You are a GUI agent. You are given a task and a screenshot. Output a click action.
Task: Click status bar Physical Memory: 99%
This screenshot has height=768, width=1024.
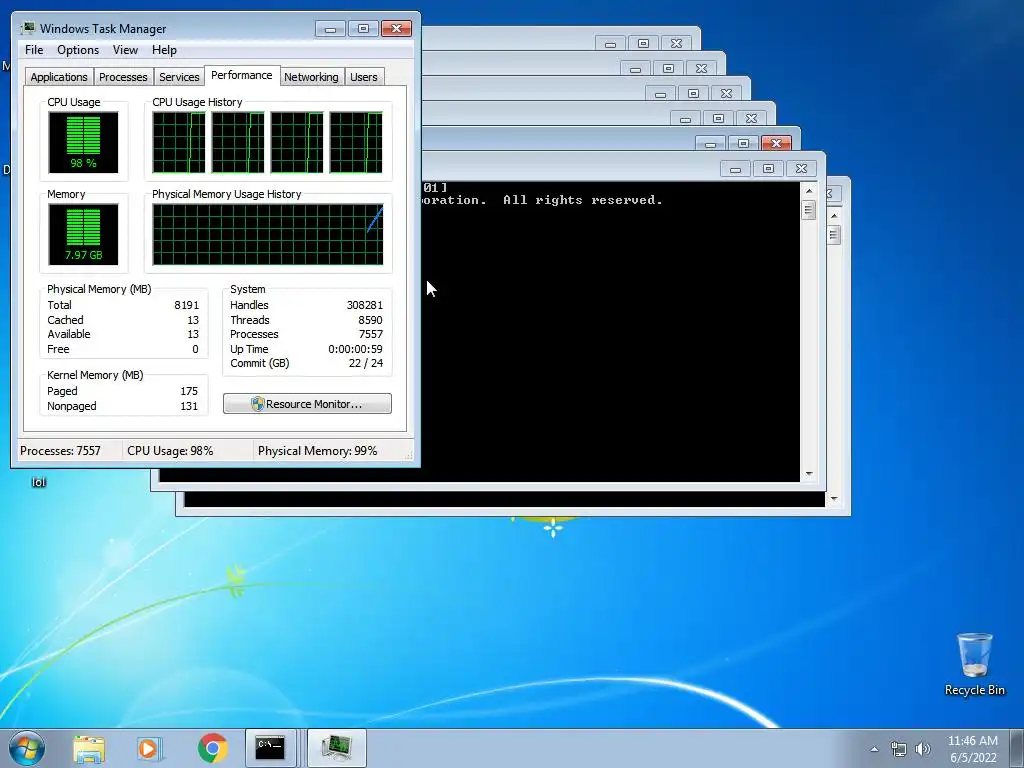coord(317,451)
